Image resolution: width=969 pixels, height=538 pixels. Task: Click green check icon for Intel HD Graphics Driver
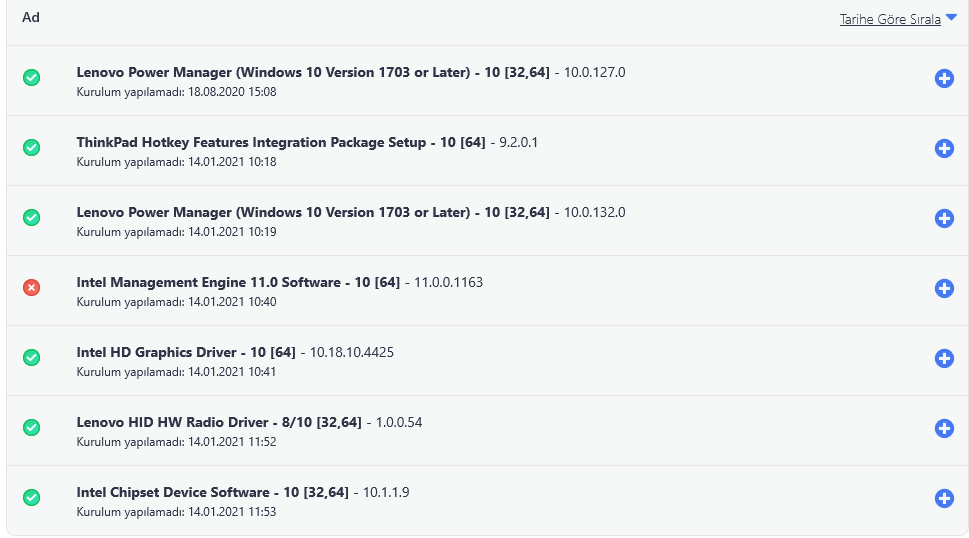pos(32,358)
